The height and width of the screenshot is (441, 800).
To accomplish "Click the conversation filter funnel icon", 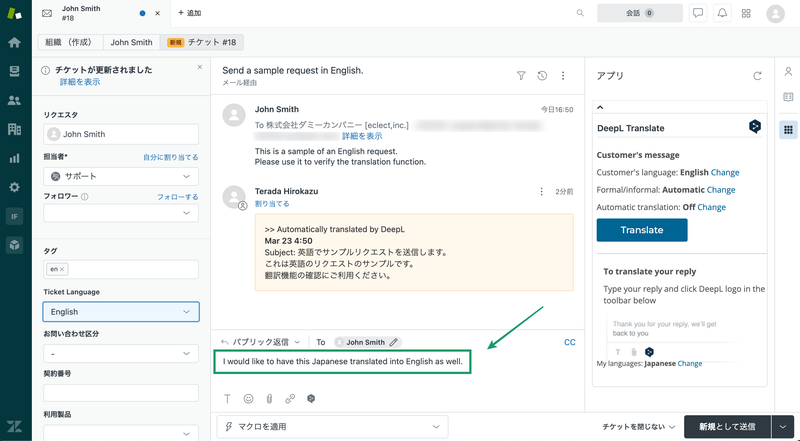I will tap(521, 76).
